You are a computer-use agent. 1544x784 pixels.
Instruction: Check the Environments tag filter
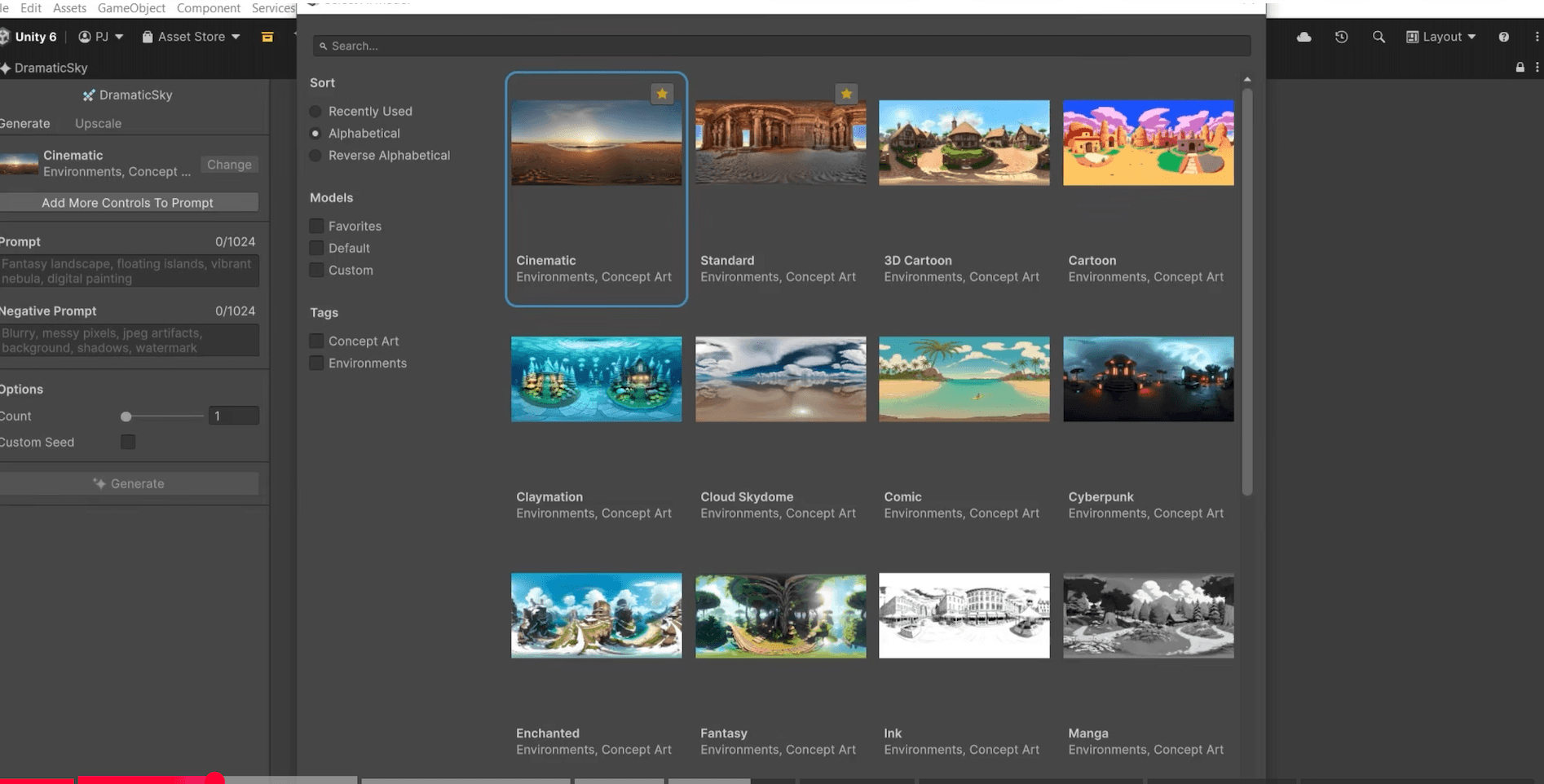pos(316,363)
